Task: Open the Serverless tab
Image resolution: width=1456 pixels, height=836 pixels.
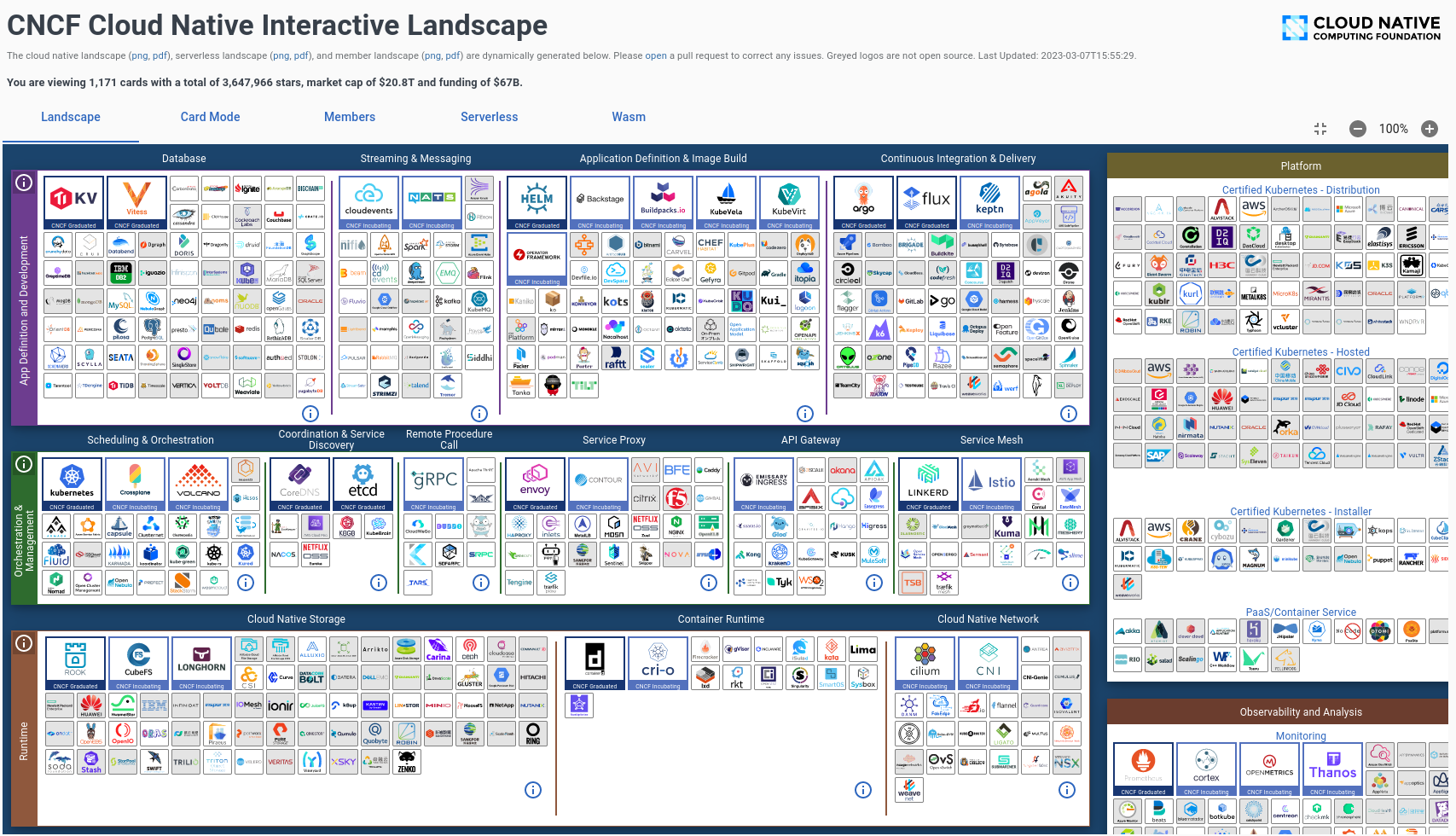Action: click(x=490, y=117)
